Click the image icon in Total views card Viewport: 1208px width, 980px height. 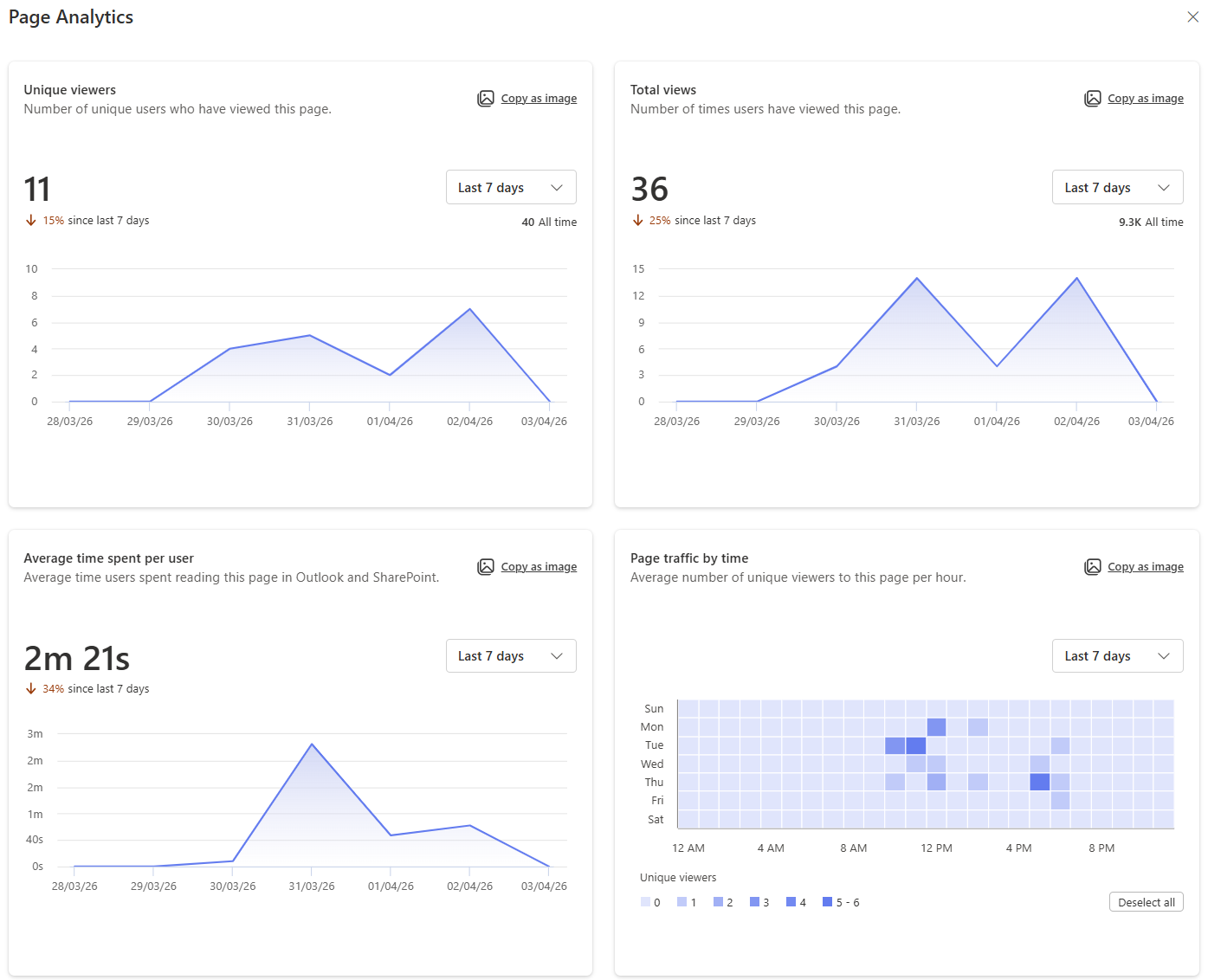1093,99
